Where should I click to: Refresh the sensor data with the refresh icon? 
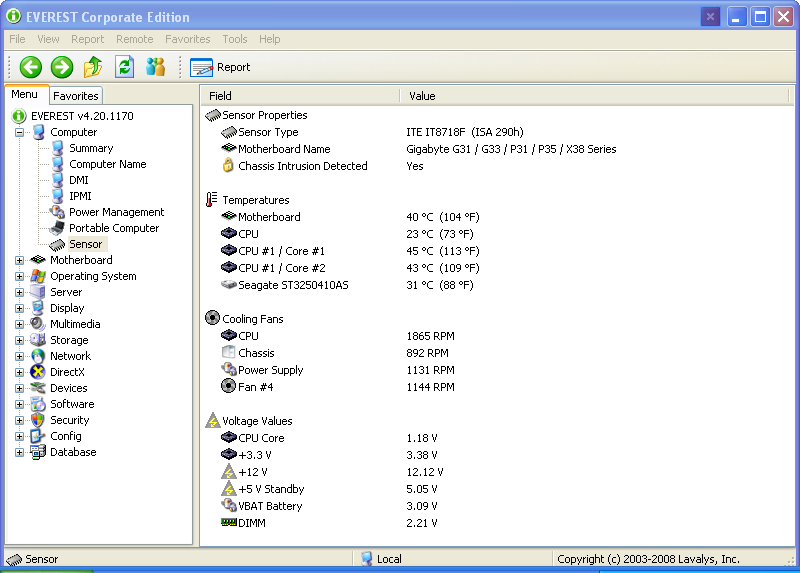tap(124, 67)
